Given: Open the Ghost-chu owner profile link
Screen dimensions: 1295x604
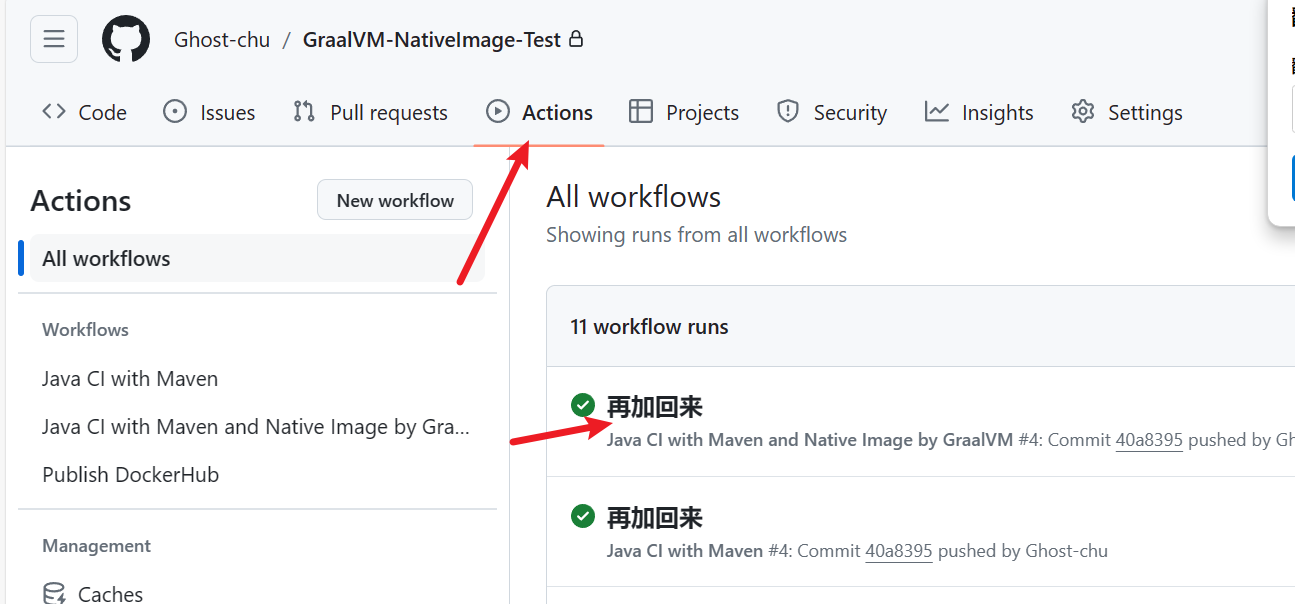Looking at the screenshot, I should (x=222, y=40).
